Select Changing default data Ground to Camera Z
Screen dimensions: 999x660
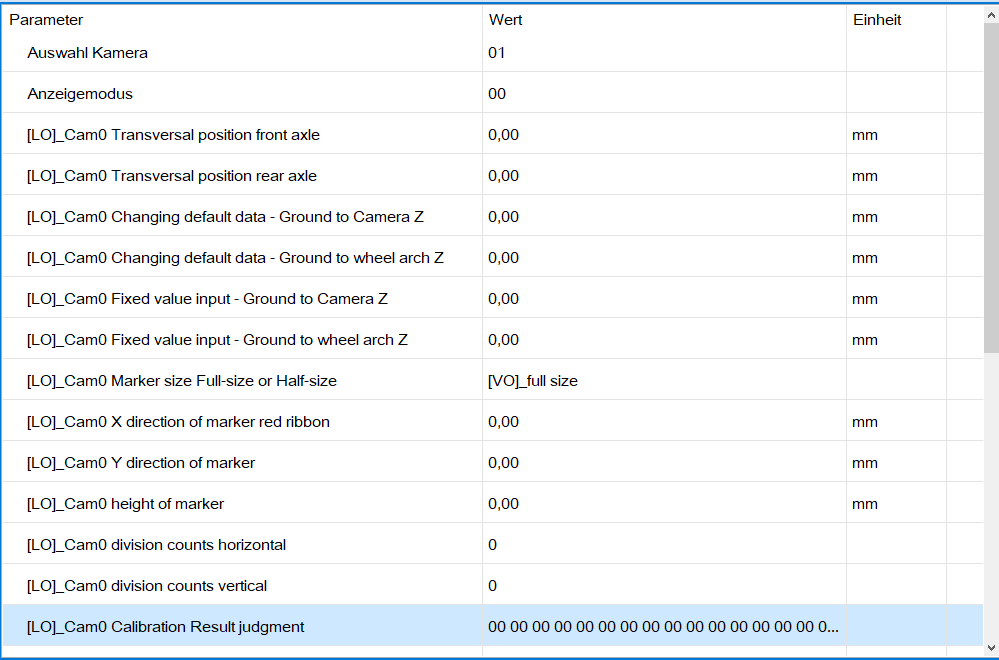point(225,217)
